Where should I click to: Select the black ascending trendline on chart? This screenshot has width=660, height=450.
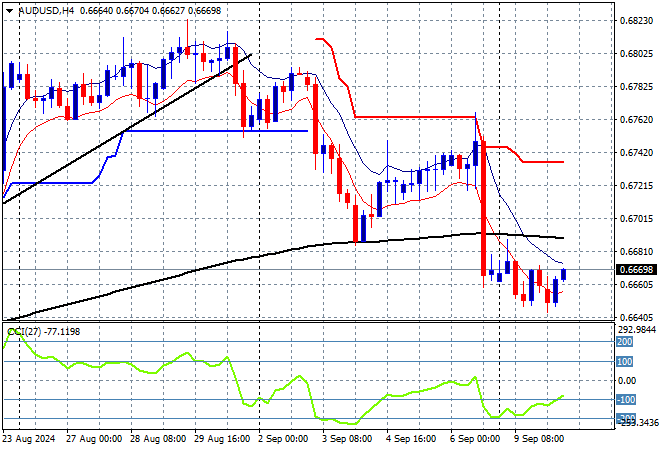pos(126,130)
